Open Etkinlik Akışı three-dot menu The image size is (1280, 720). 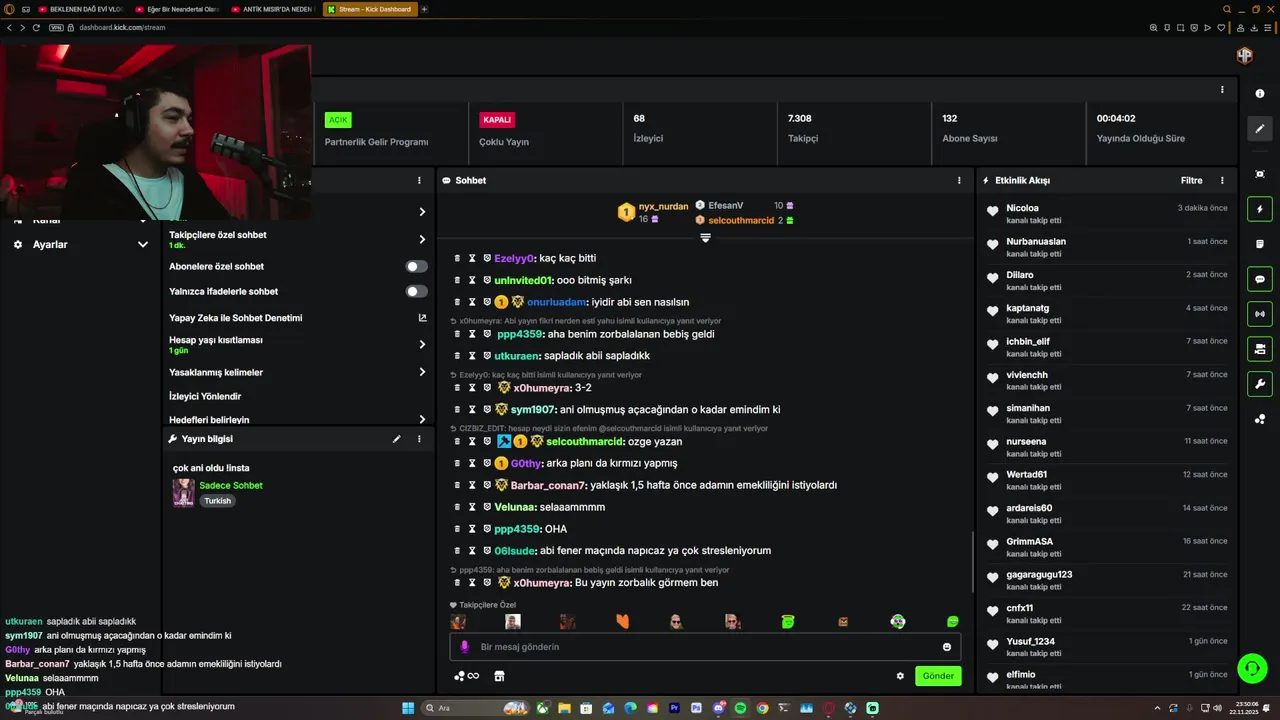click(1222, 181)
